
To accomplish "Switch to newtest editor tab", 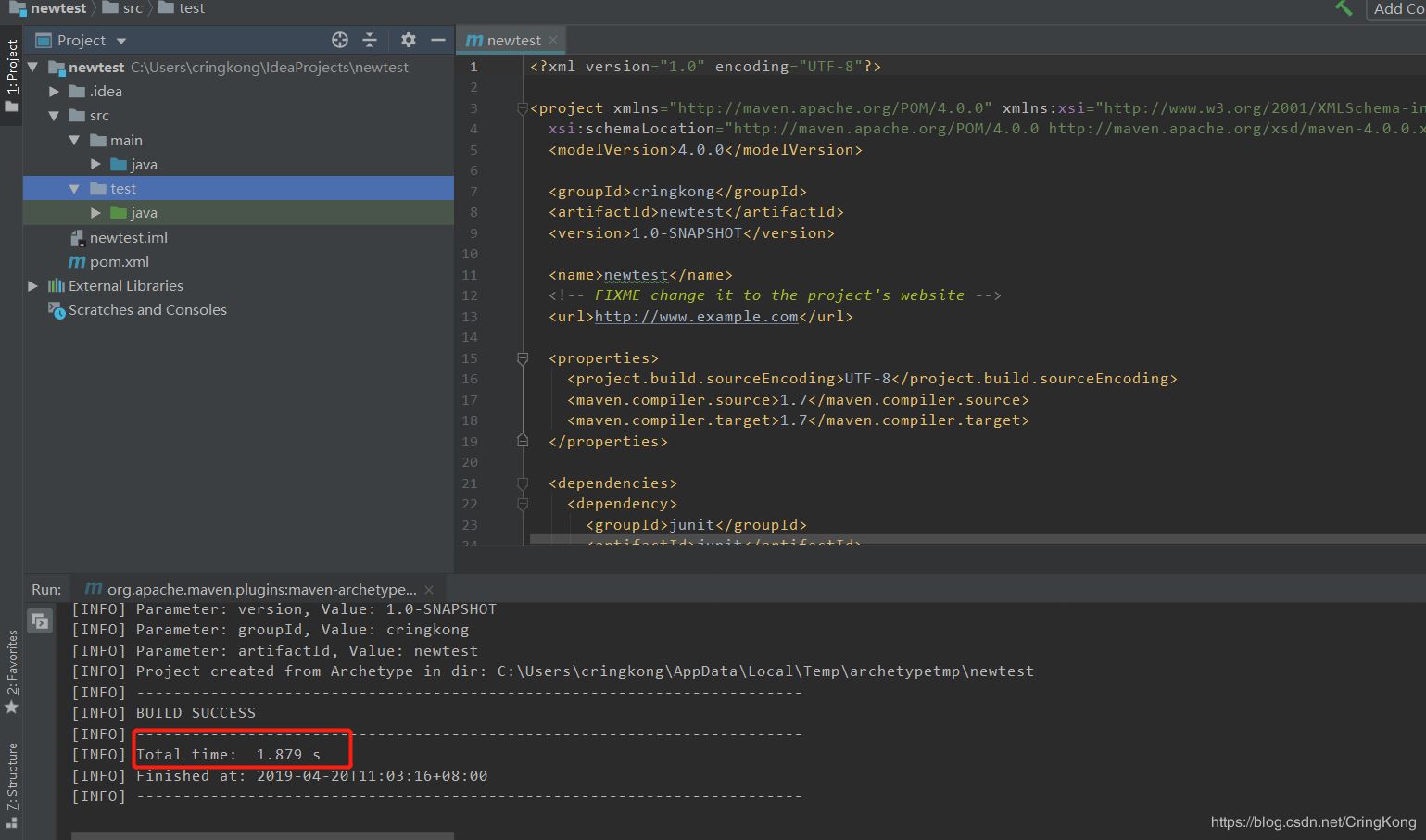I will (512, 40).
